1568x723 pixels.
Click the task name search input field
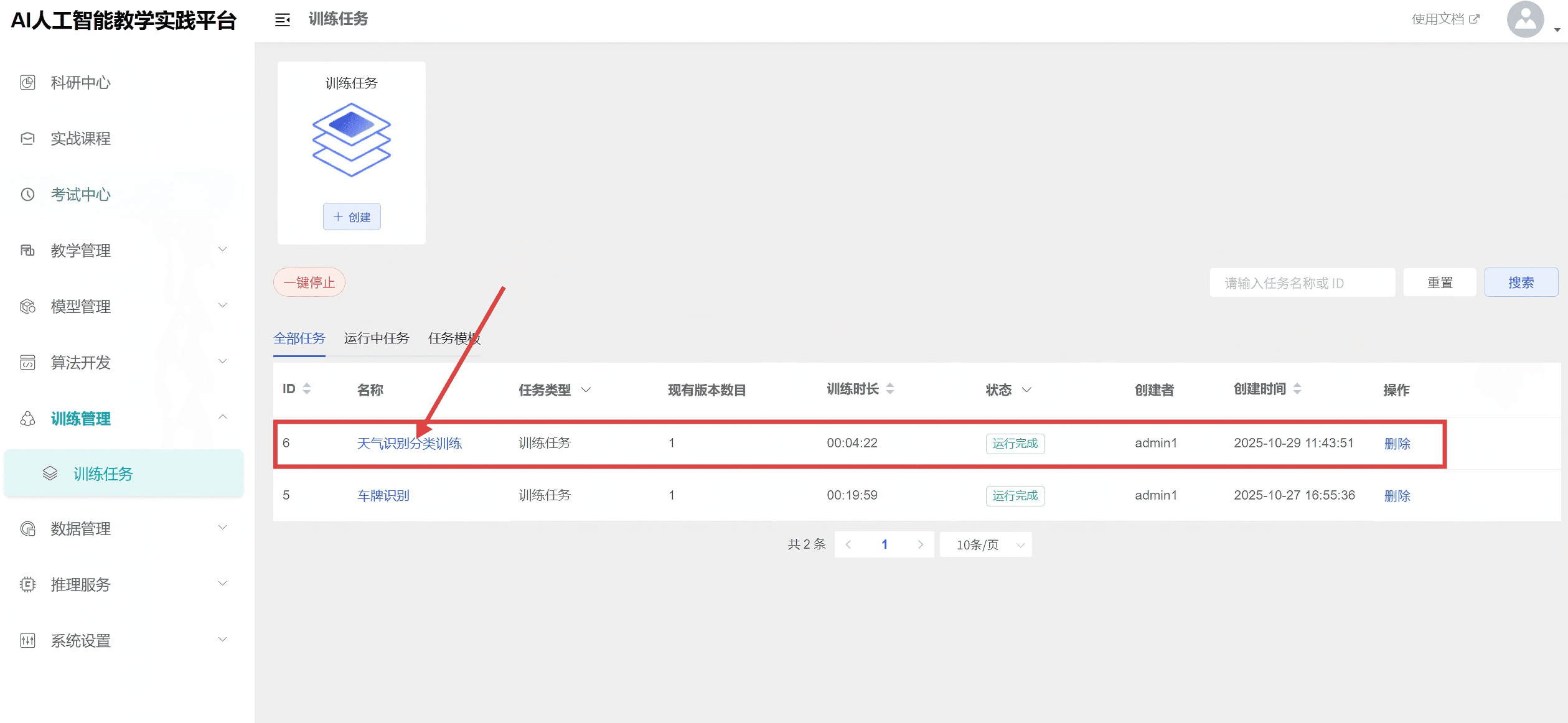(x=1302, y=283)
